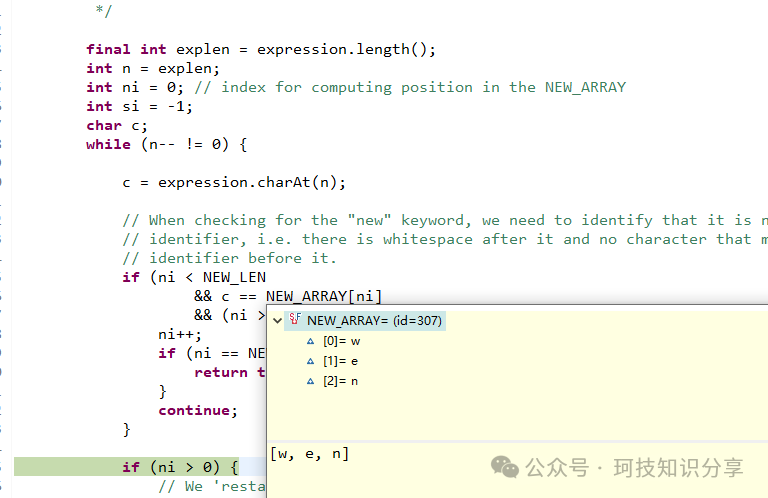
Task: Click the comment 'index for computing position'
Action: coord(347,88)
